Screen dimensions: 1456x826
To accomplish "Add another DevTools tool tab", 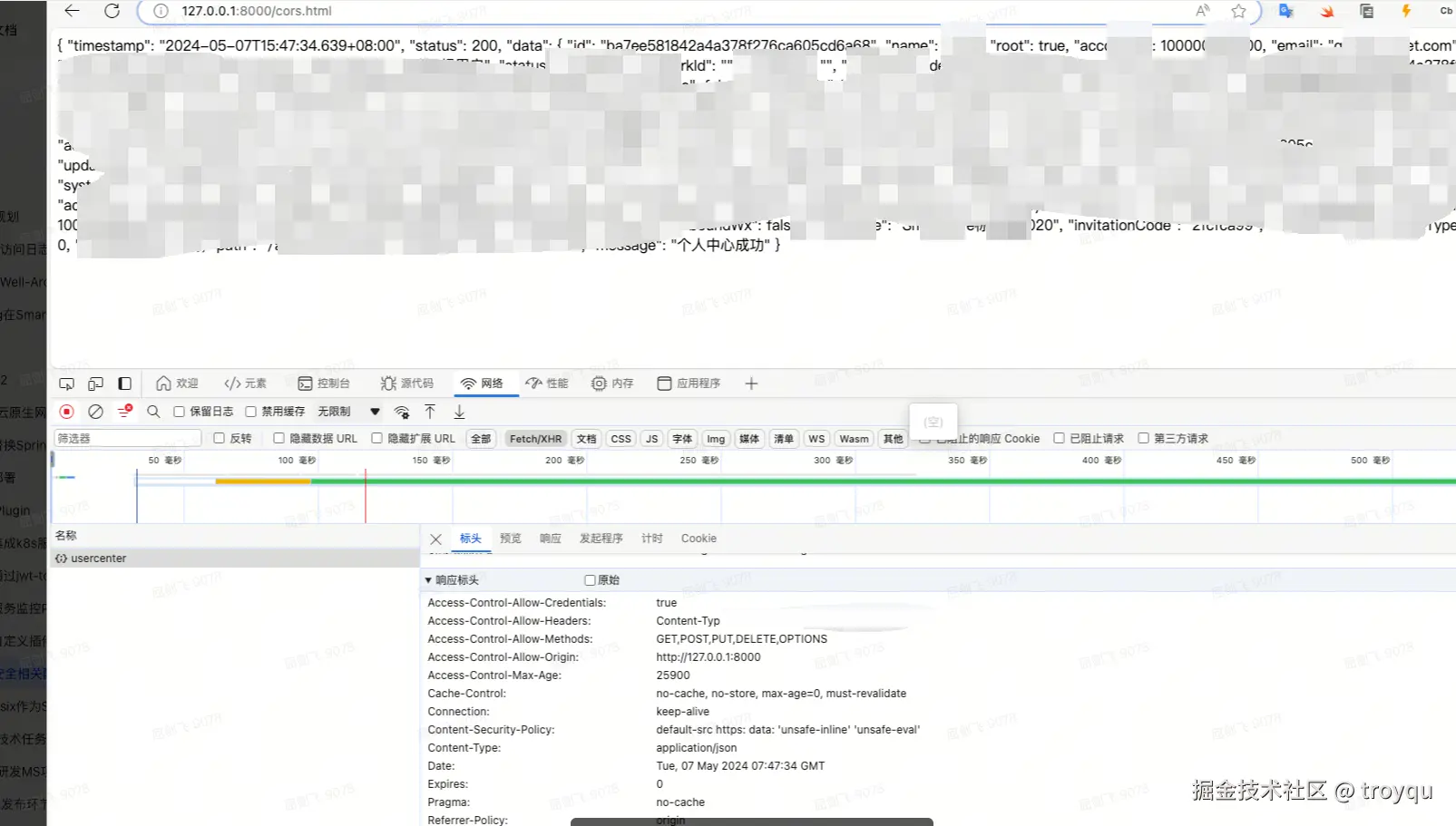I will 751,384.
